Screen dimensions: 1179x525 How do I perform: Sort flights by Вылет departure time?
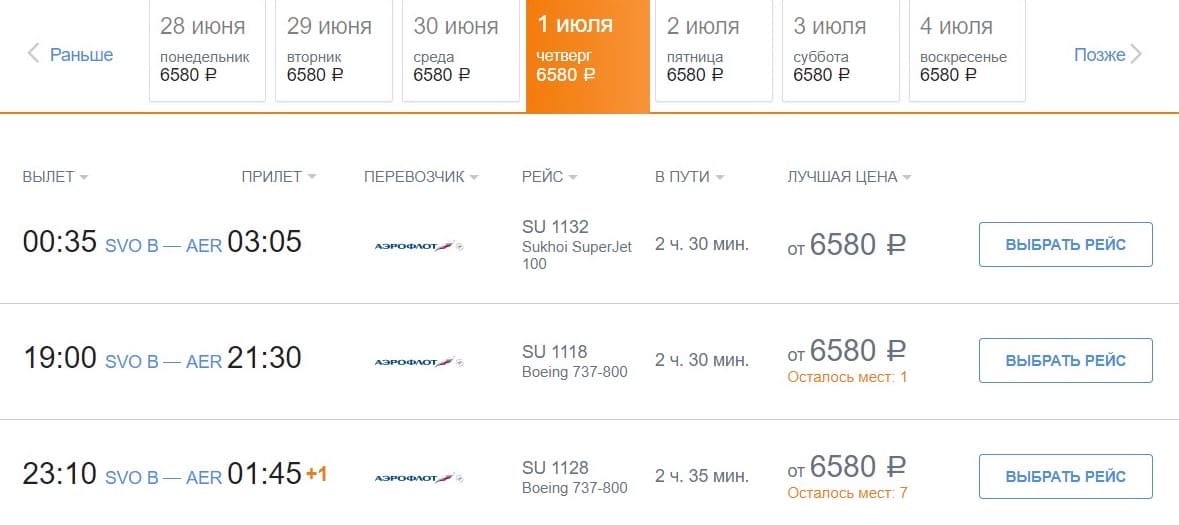pos(55,177)
